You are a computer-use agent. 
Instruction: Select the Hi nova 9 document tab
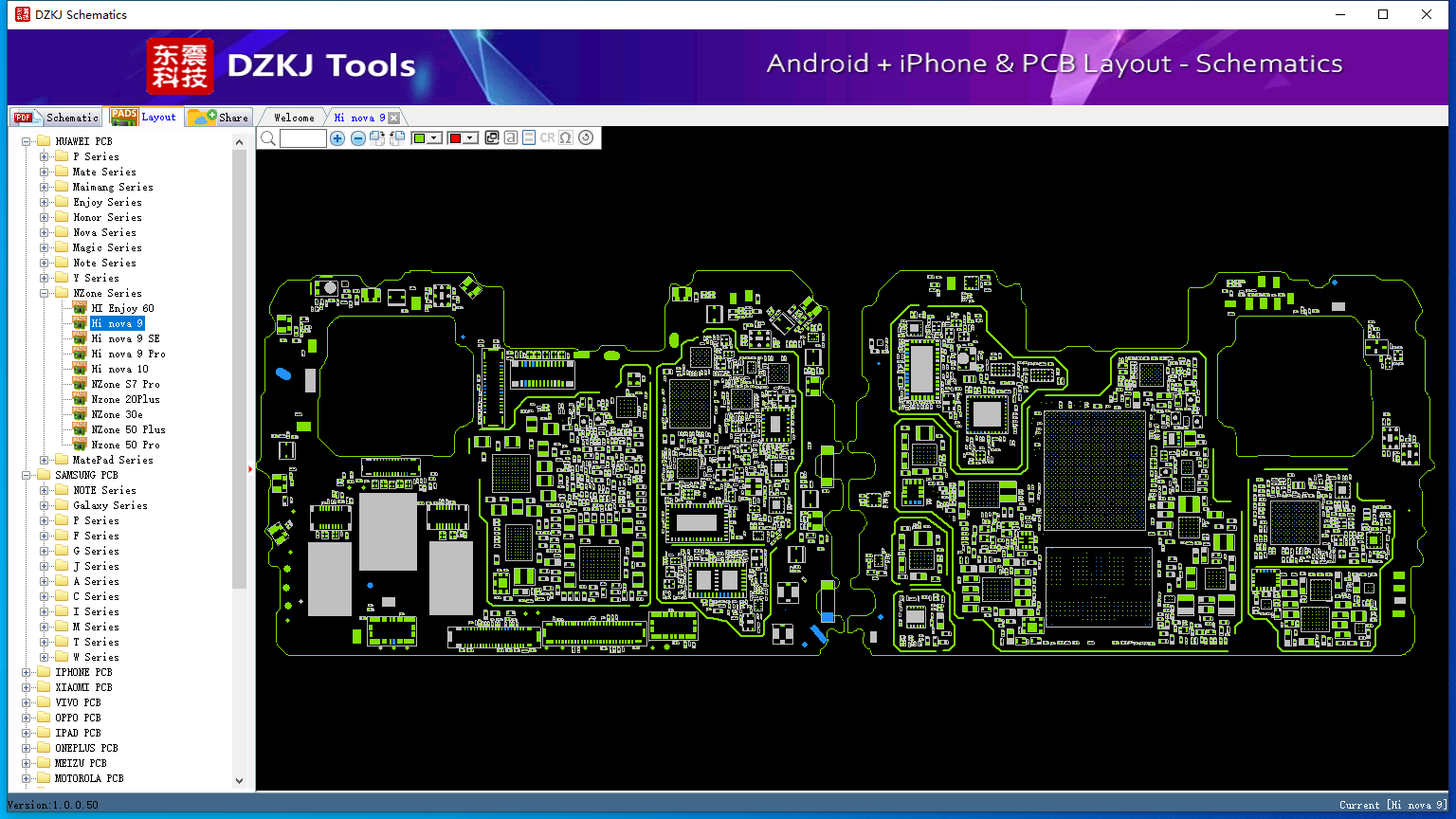(x=359, y=118)
